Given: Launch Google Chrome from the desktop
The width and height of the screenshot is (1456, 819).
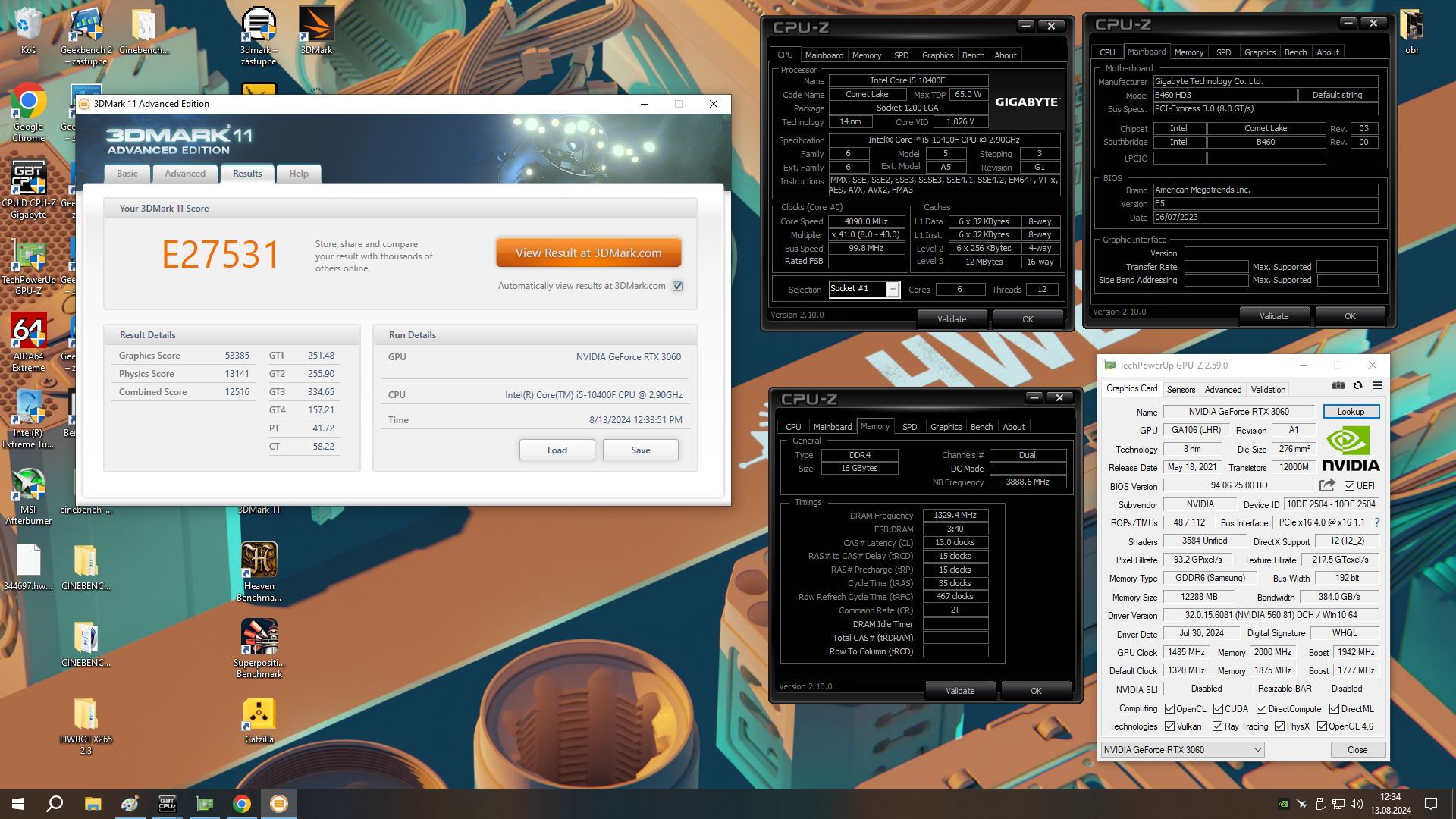Looking at the screenshot, I should point(28,112).
